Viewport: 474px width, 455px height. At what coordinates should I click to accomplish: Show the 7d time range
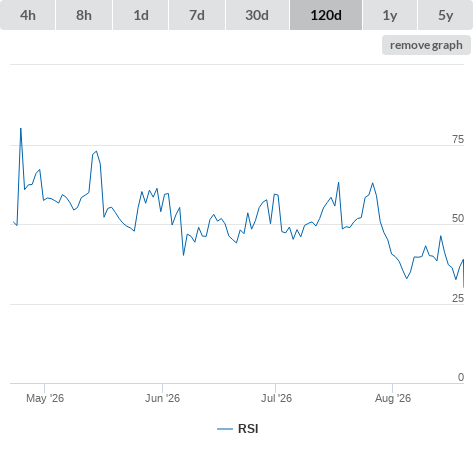pyautogui.click(x=197, y=15)
